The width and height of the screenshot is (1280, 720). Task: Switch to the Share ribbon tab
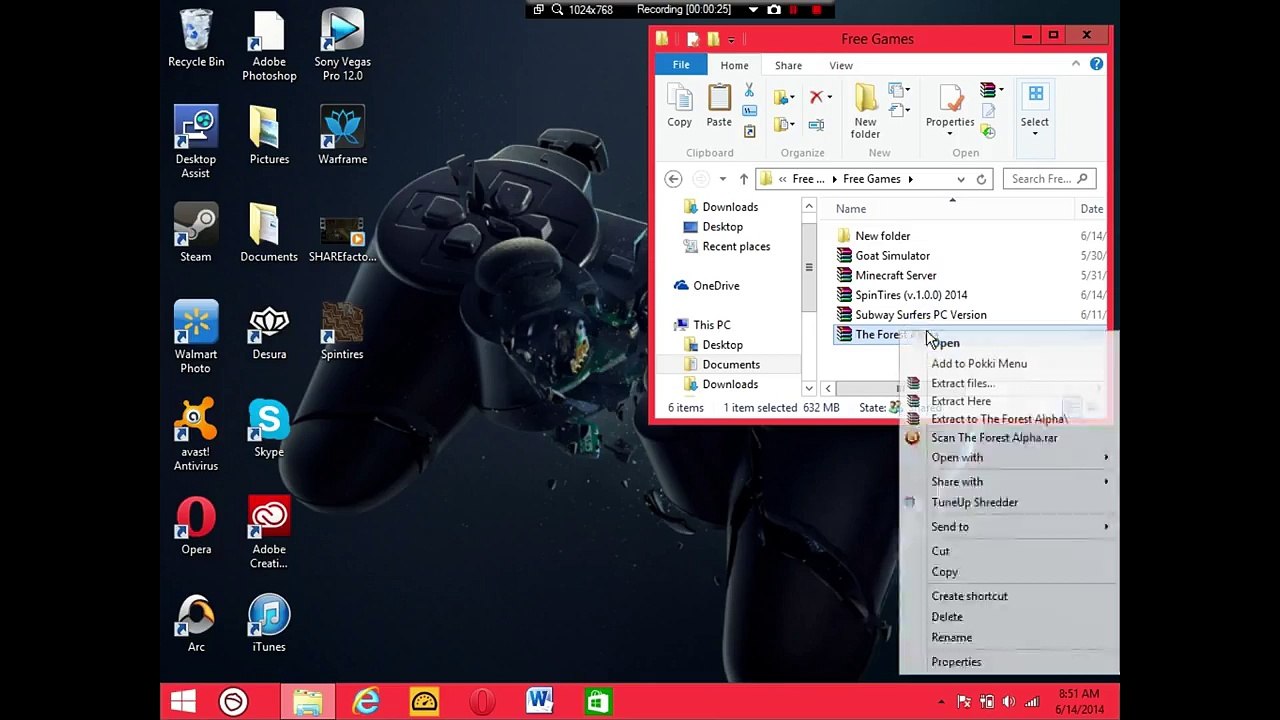[x=788, y=66]
